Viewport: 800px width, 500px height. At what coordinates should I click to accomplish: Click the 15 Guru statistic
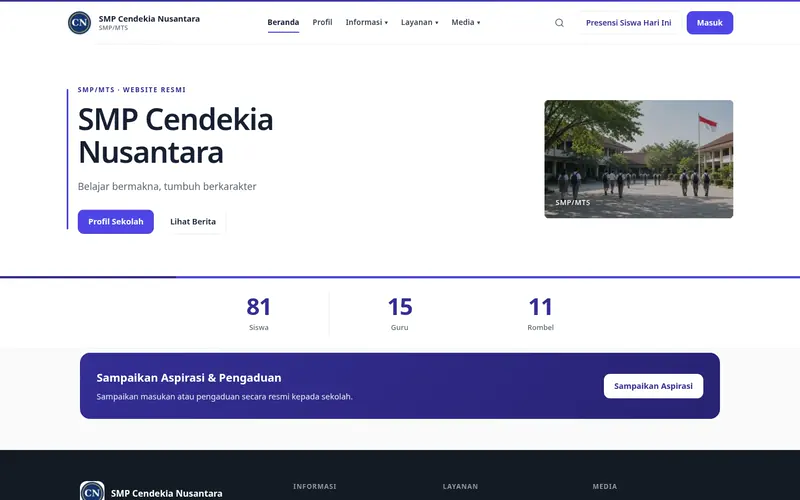coord(399,314)
